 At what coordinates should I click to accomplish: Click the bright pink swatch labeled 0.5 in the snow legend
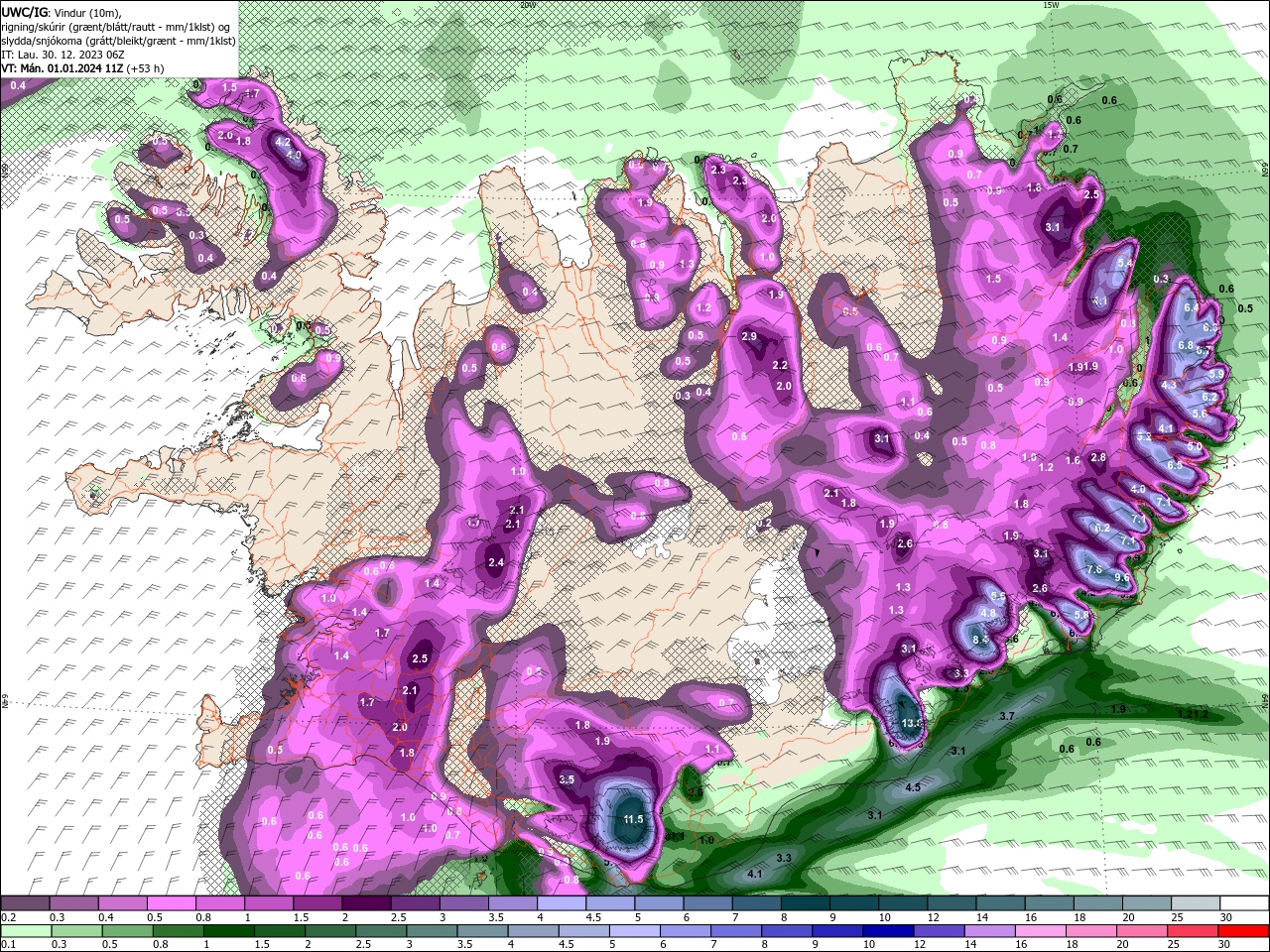click(x=171, y=904)
